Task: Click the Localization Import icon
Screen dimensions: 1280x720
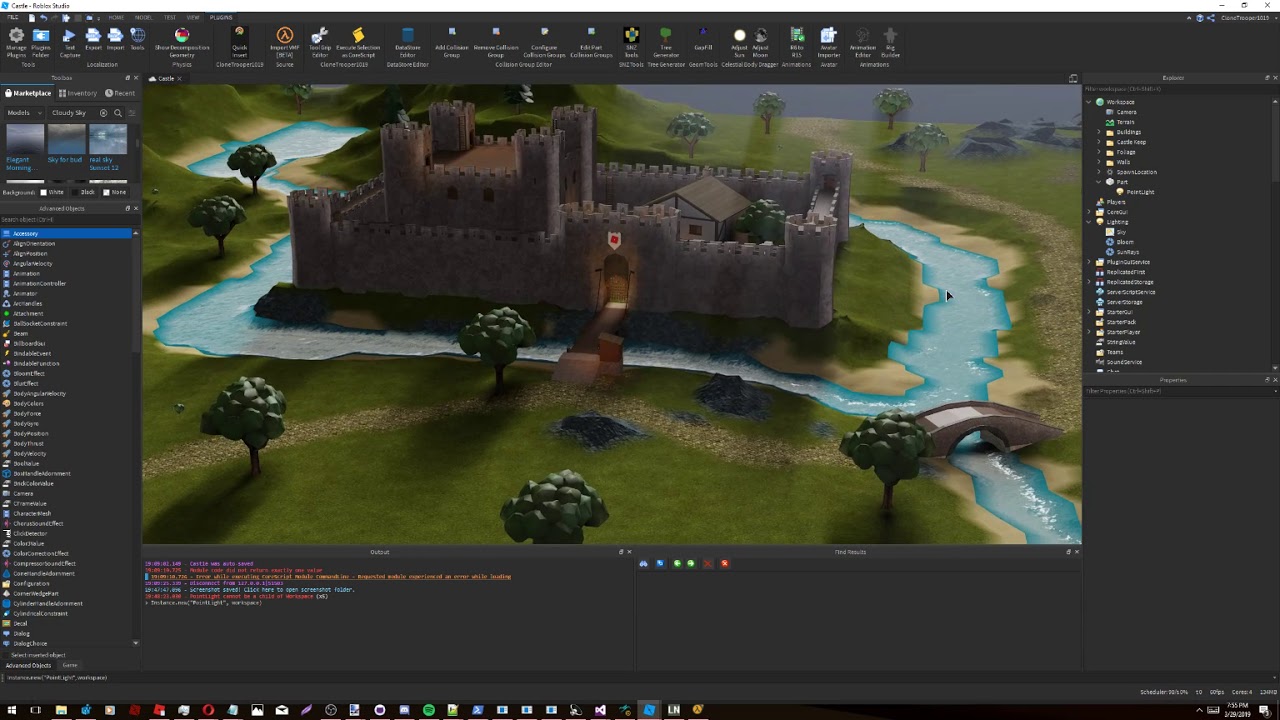Action: coord(115,40)
